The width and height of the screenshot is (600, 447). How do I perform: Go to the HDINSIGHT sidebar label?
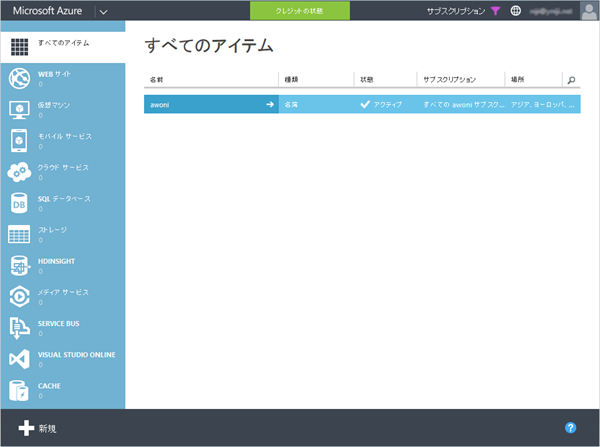tap(56, 261)
